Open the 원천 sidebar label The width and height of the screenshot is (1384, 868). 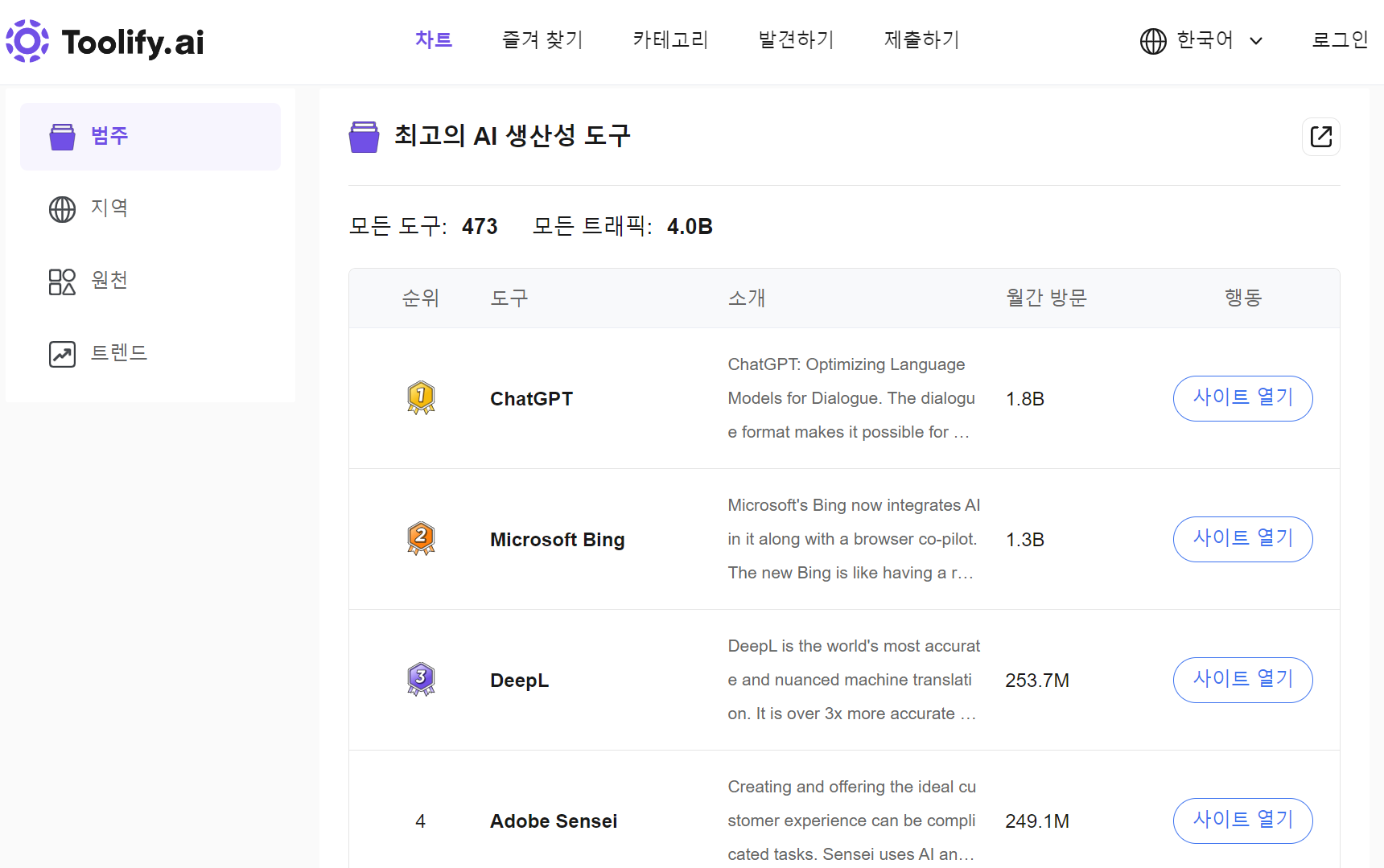point(109,280)
